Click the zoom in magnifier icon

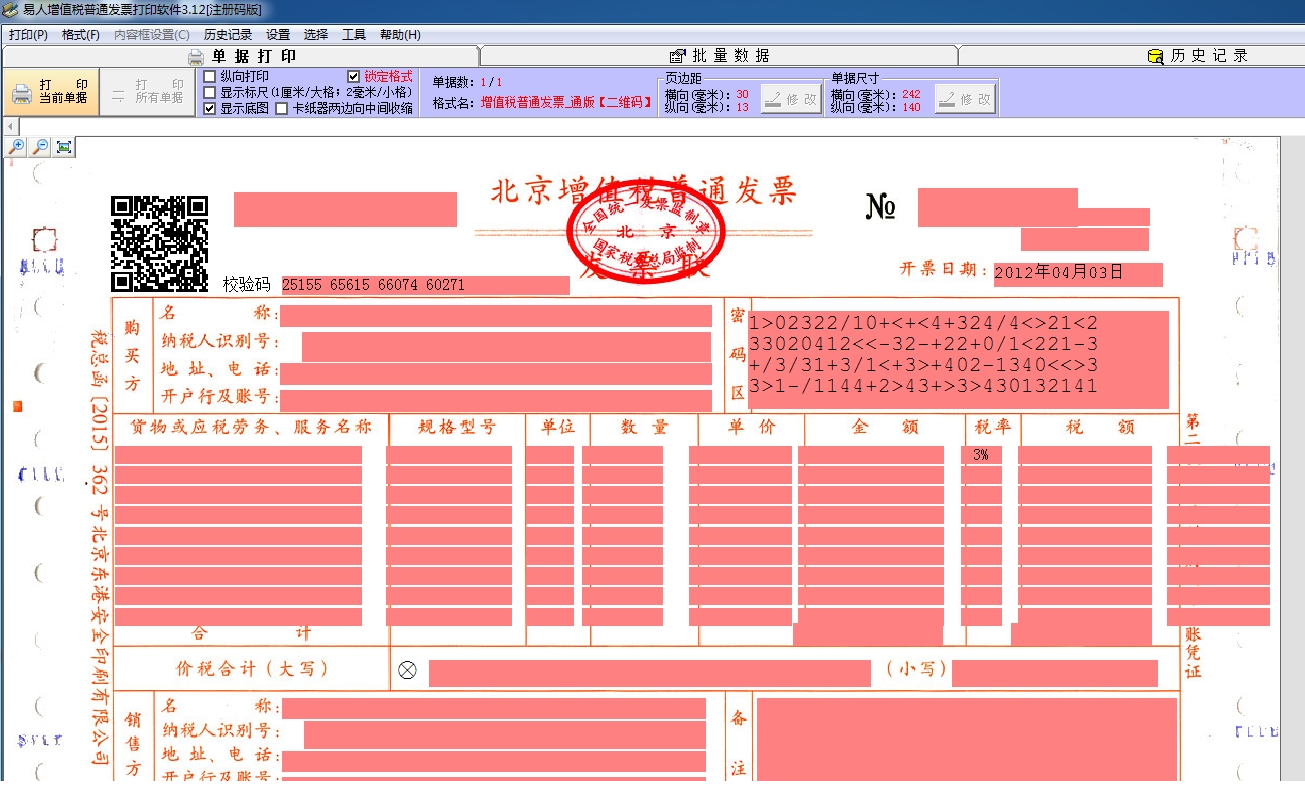16,147
